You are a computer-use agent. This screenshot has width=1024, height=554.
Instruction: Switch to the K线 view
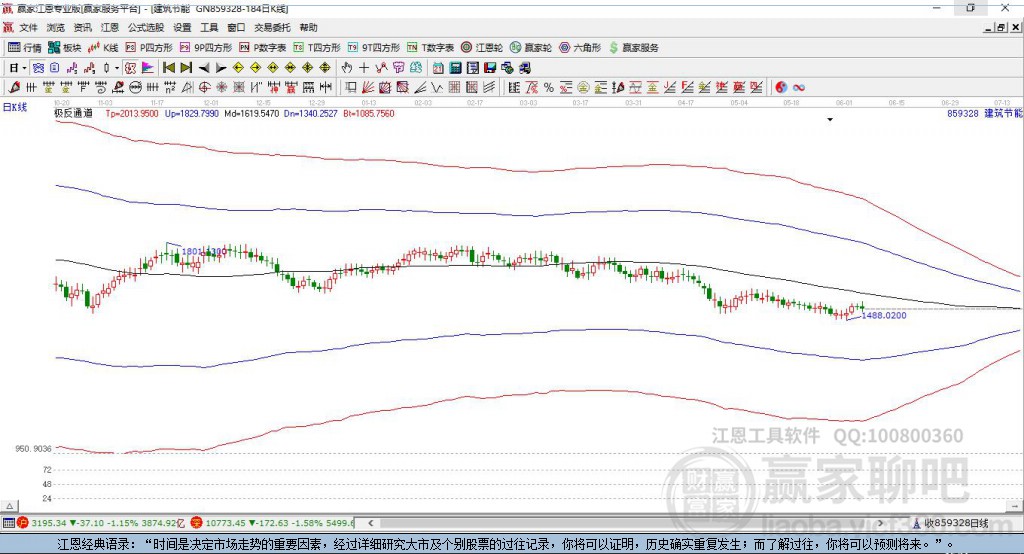pyautogui.click(x=103, y=48)
